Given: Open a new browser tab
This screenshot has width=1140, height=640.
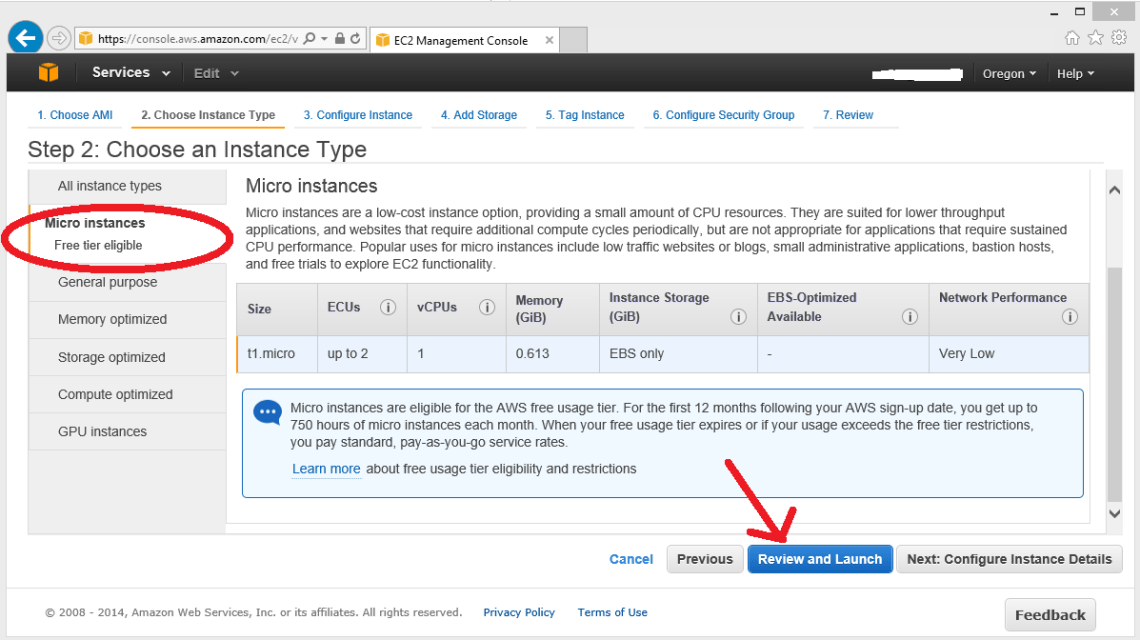Looking at the screenshot, I should (574, 39).
